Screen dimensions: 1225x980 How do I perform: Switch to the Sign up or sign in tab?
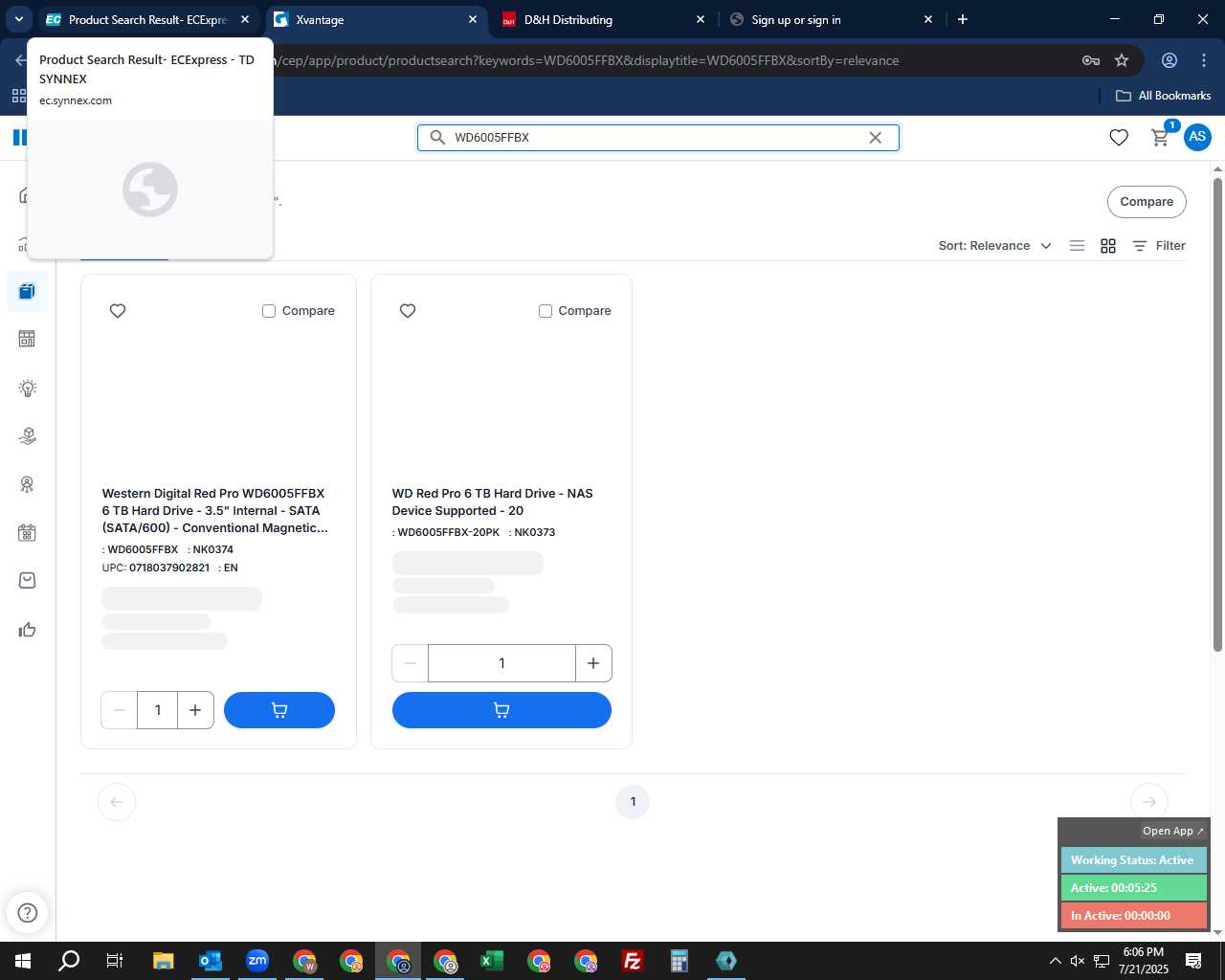tap(831, 19)
